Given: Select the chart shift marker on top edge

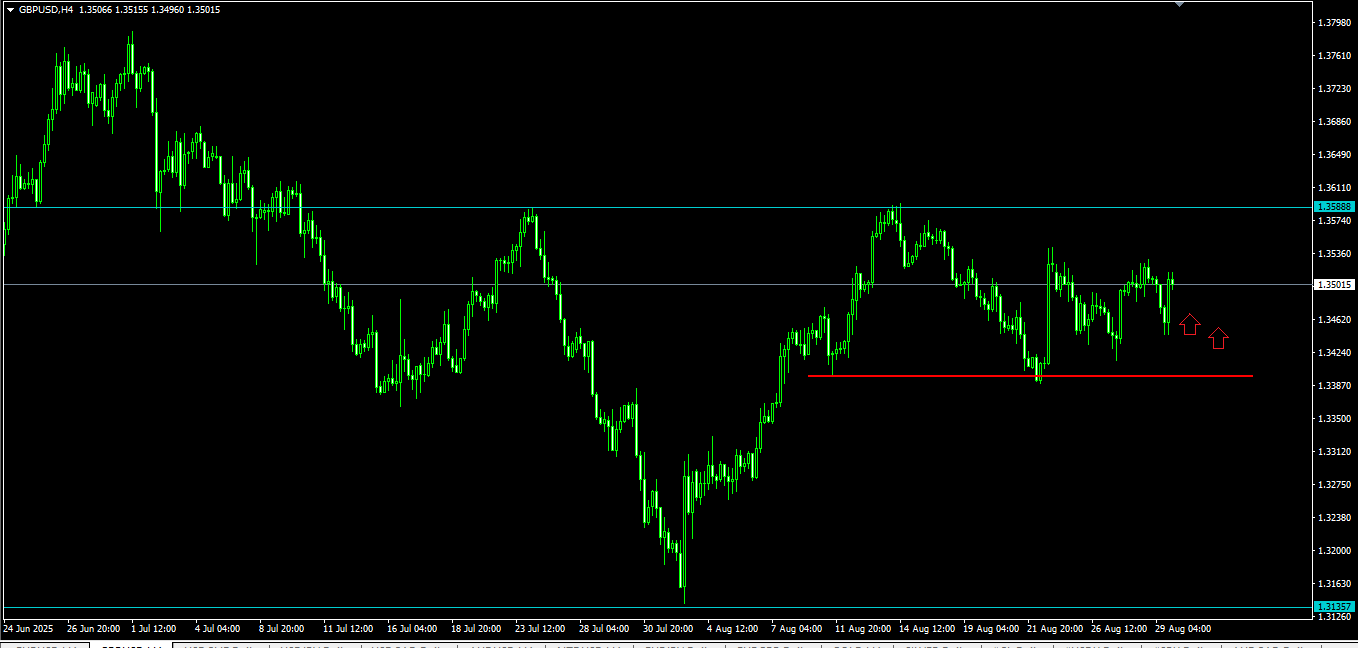Looking at the screenshot, I should [1179, 4].
